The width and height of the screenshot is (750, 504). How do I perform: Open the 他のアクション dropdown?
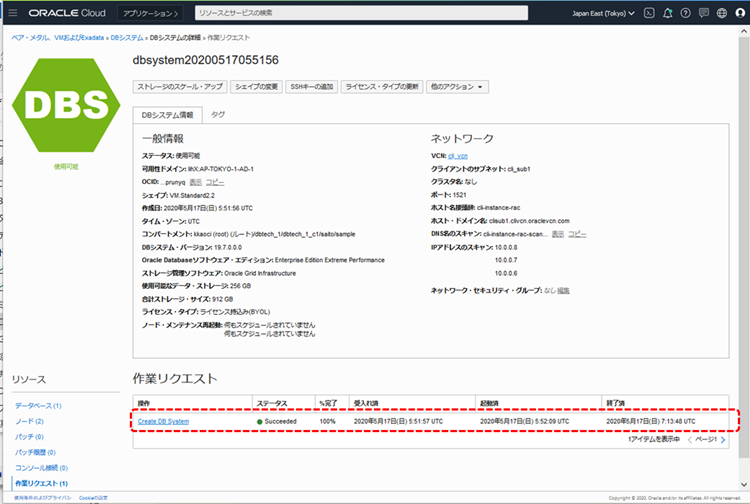click(459, 87)
